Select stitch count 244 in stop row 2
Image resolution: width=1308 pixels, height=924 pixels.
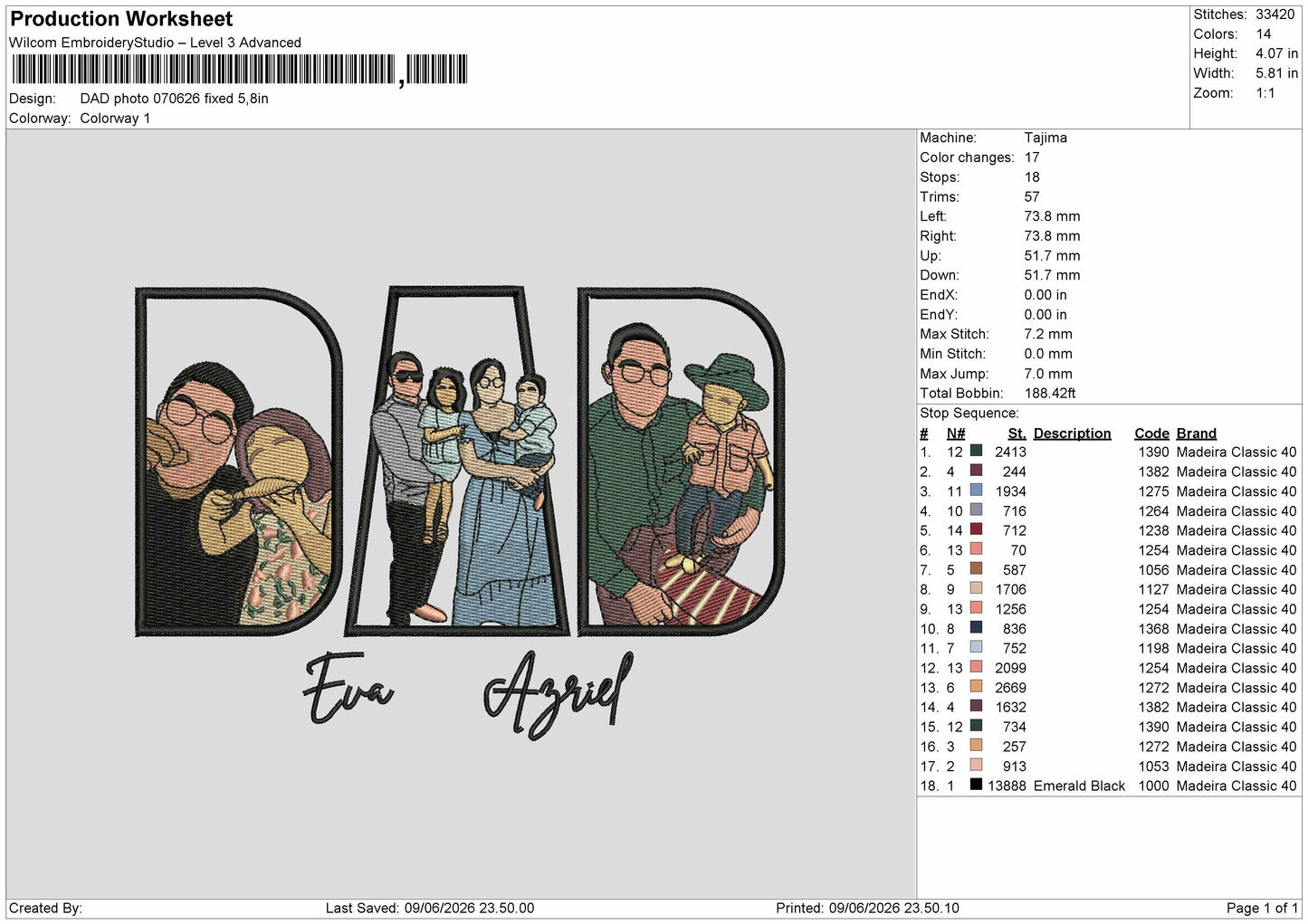pyautogui.click(x=1015, y=472)
